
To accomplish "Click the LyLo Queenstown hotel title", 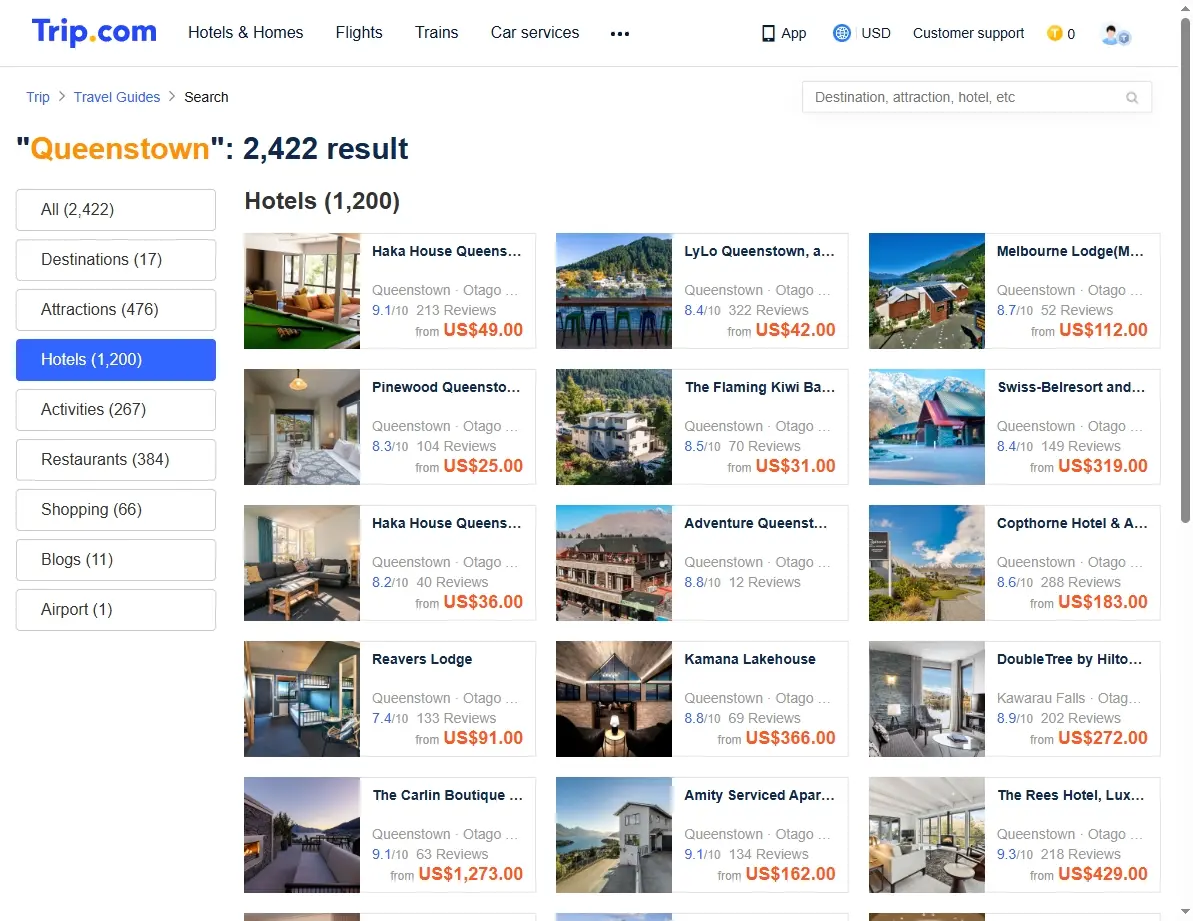I will (x=759, y=251).
